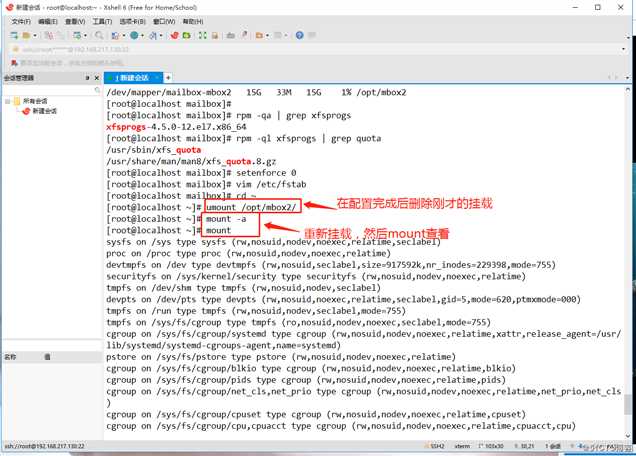Launch Xftp with the red toolbar icon
This screenshot has height=456, width=636.
(175, 36)
